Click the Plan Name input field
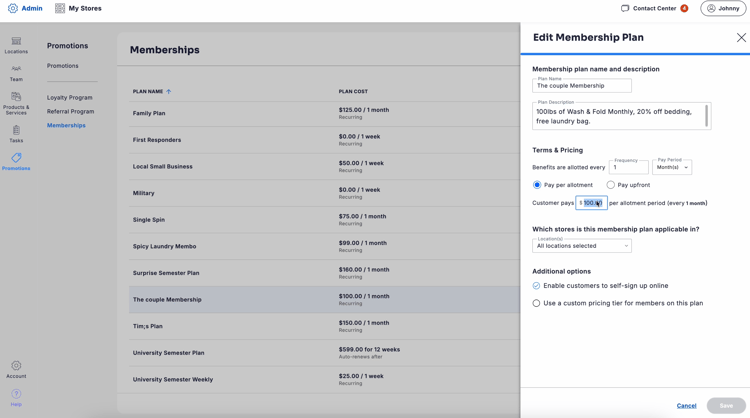The image size is (750, 418). click(582, 86)
